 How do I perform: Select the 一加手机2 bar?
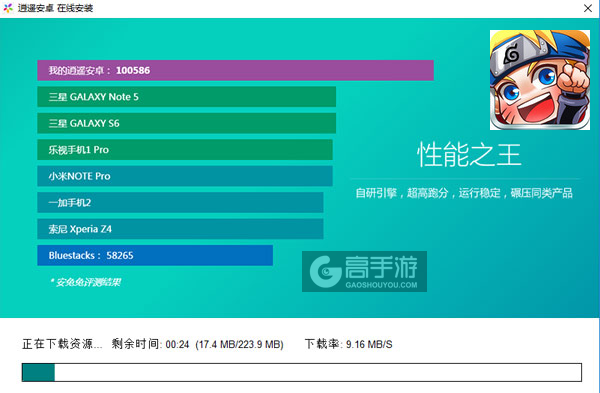click(180, 202)
